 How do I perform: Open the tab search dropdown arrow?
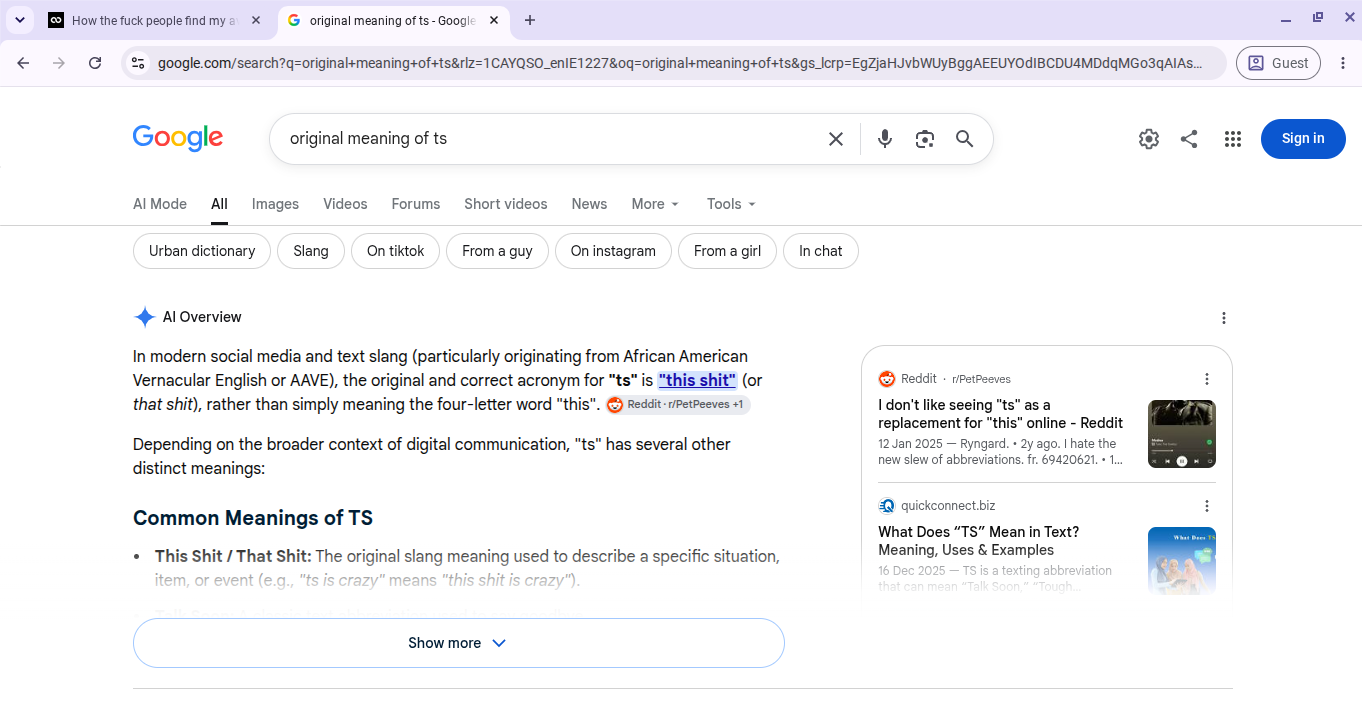click(20, 20)
